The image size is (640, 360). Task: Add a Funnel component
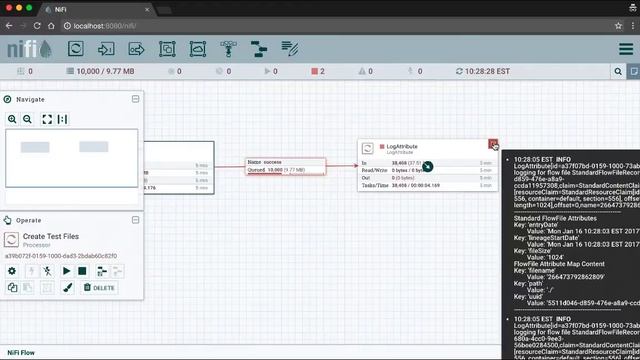click(x=228, y=49)
